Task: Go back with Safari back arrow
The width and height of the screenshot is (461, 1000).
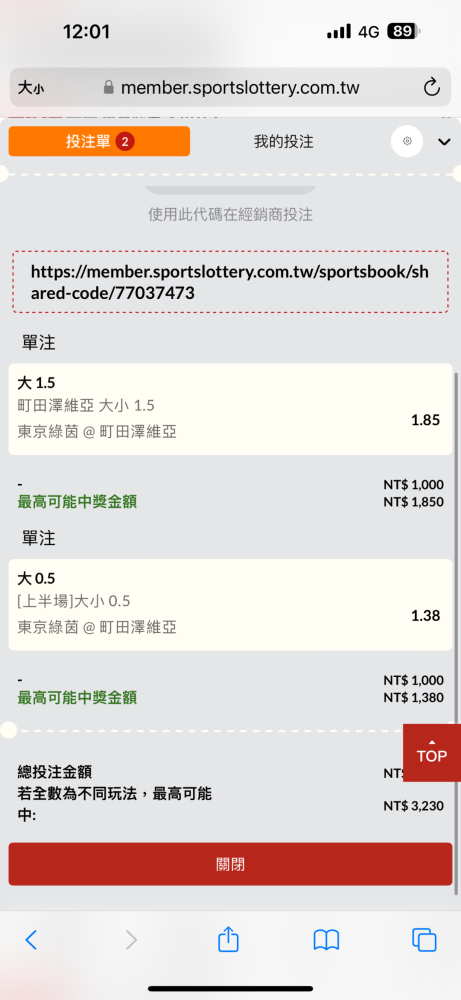Action: [31, 939]
